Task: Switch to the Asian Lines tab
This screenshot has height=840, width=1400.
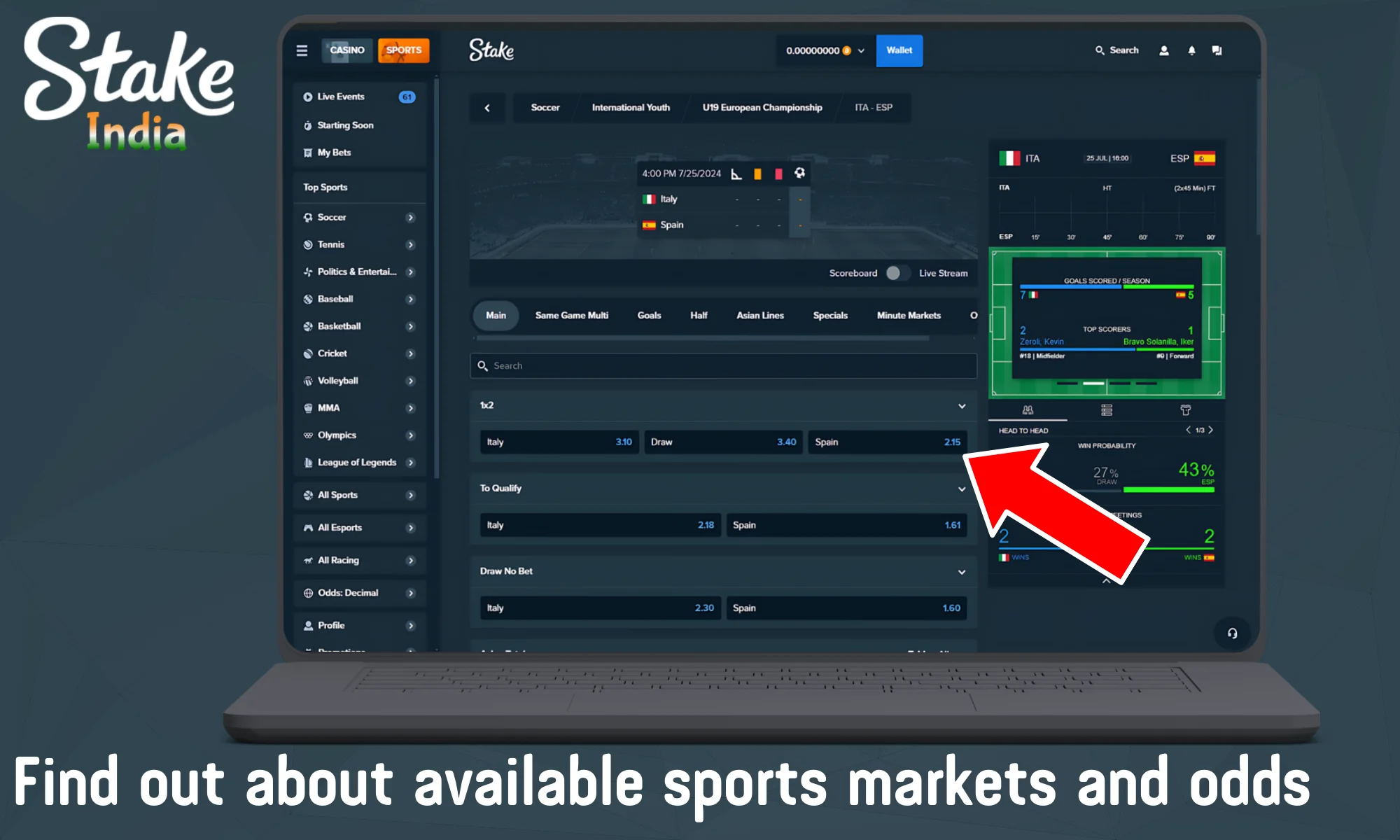Action: [x=759, y=315]
